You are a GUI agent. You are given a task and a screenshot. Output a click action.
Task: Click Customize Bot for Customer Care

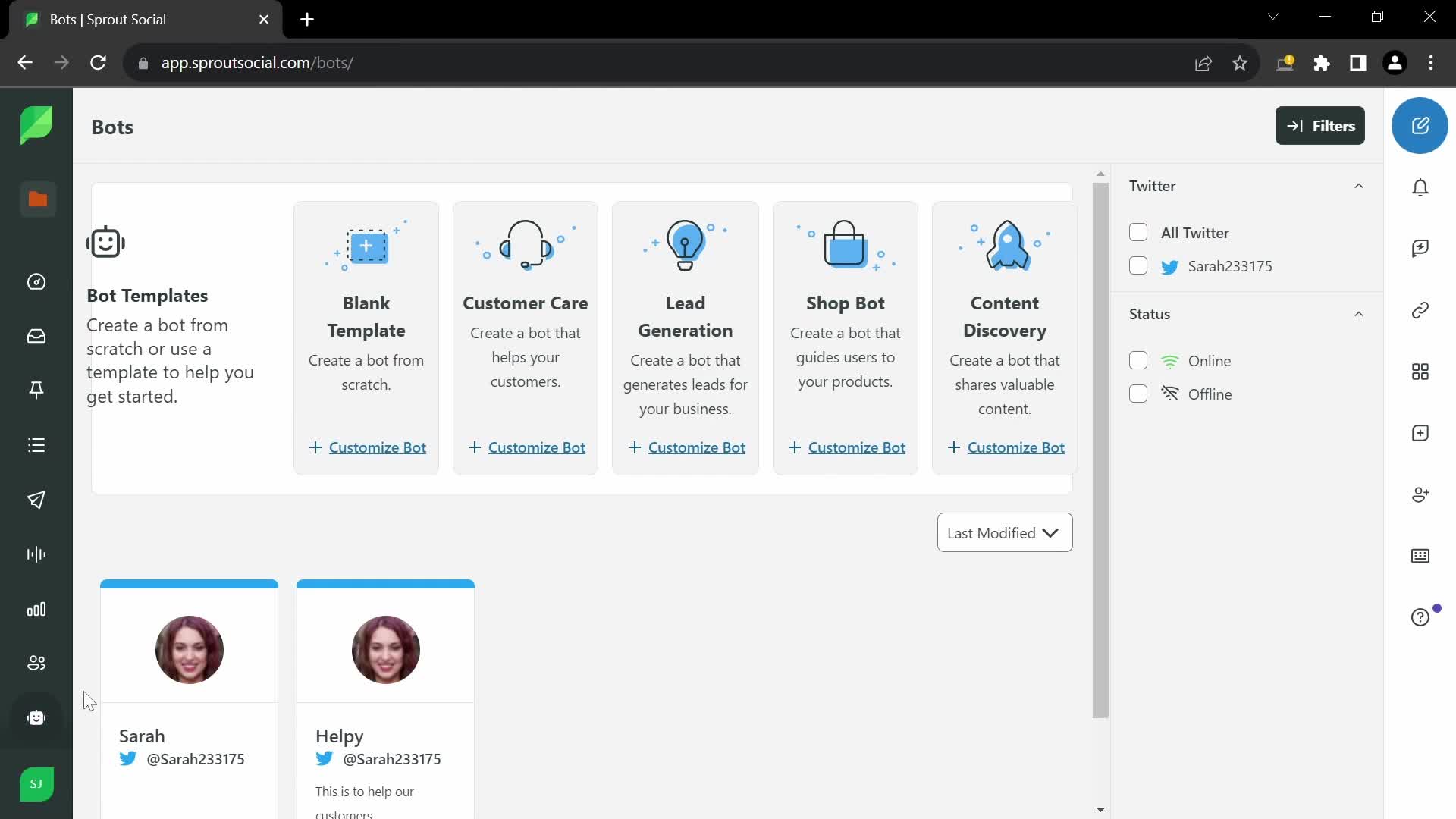click(526, 447)
